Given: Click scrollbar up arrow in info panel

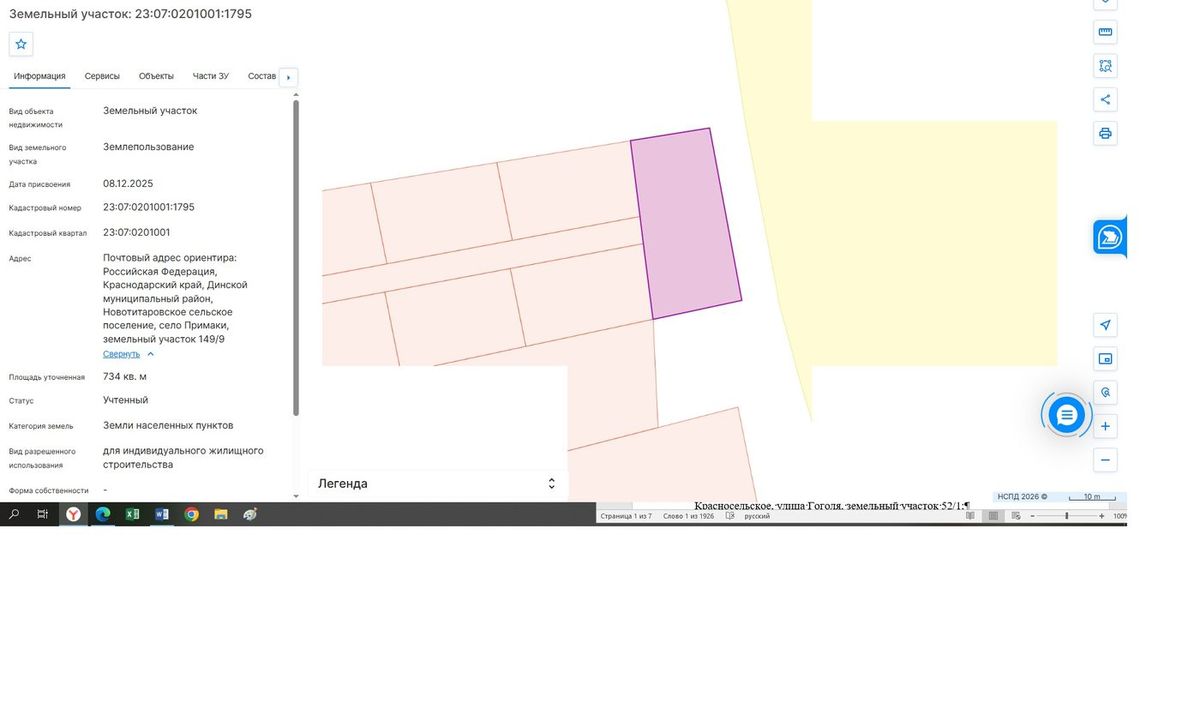Looking at the screenshot, I should pyautogui.click(x=296, y=93).
